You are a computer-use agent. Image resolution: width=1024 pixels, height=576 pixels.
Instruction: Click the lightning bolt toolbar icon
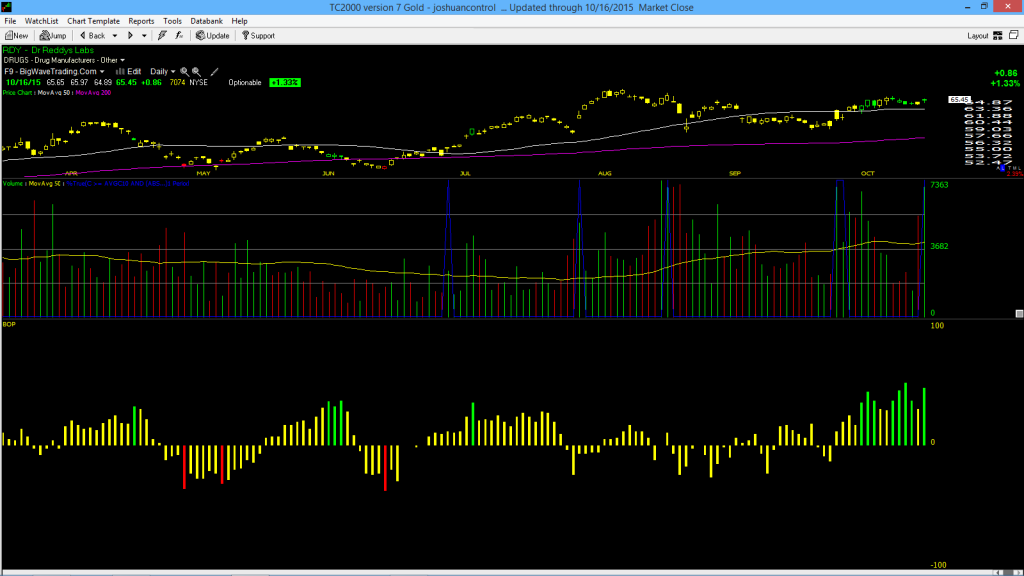pyautogui.click(x=162, y=36)
